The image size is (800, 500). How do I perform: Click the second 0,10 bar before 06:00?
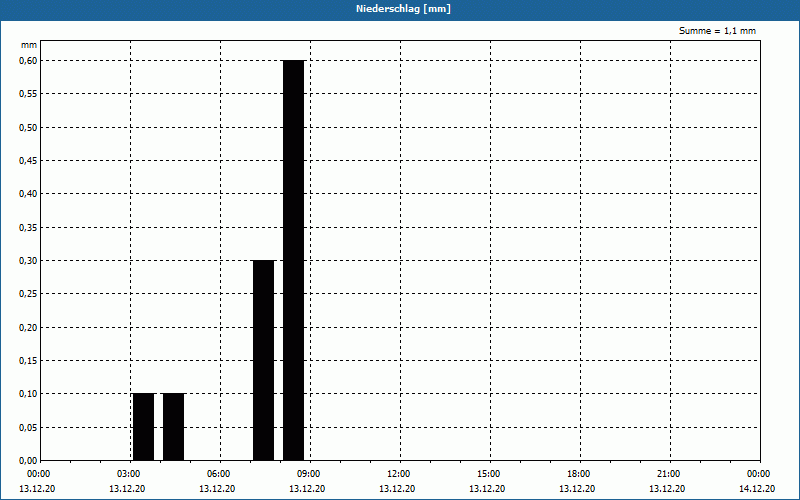click(x=173, y=427)
